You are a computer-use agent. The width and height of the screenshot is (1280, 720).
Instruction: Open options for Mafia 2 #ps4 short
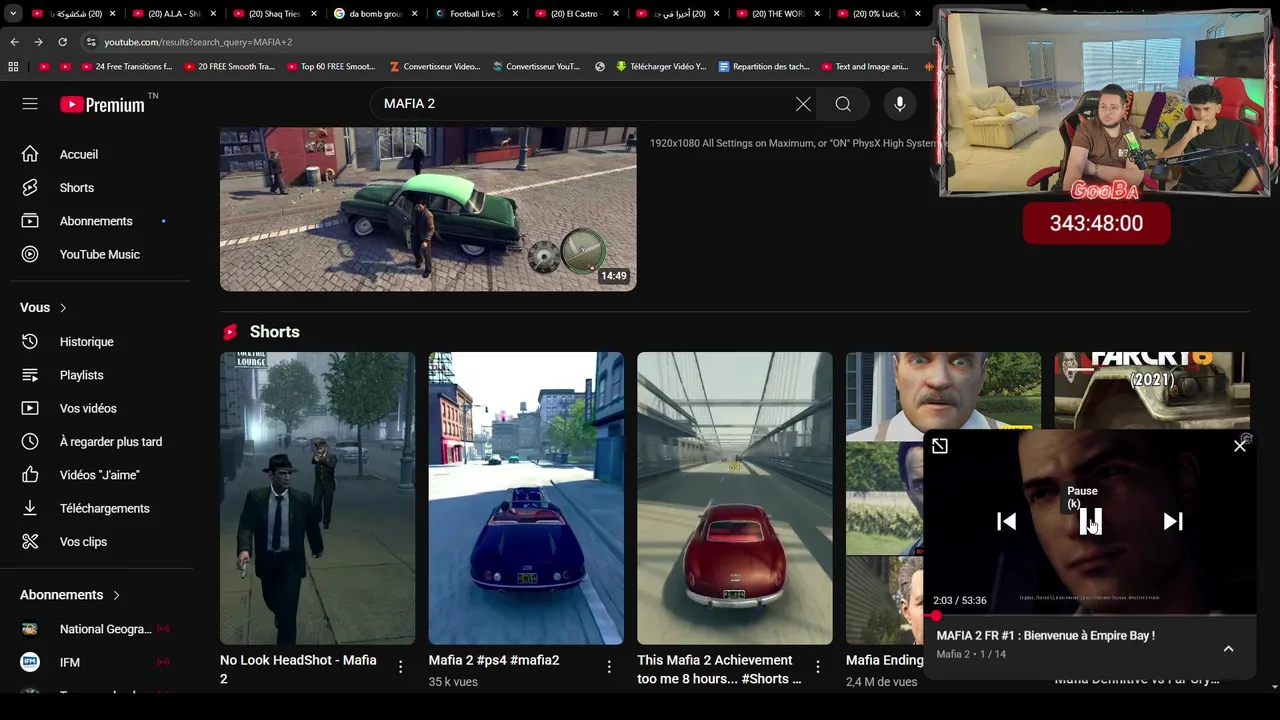click(609, 667)
